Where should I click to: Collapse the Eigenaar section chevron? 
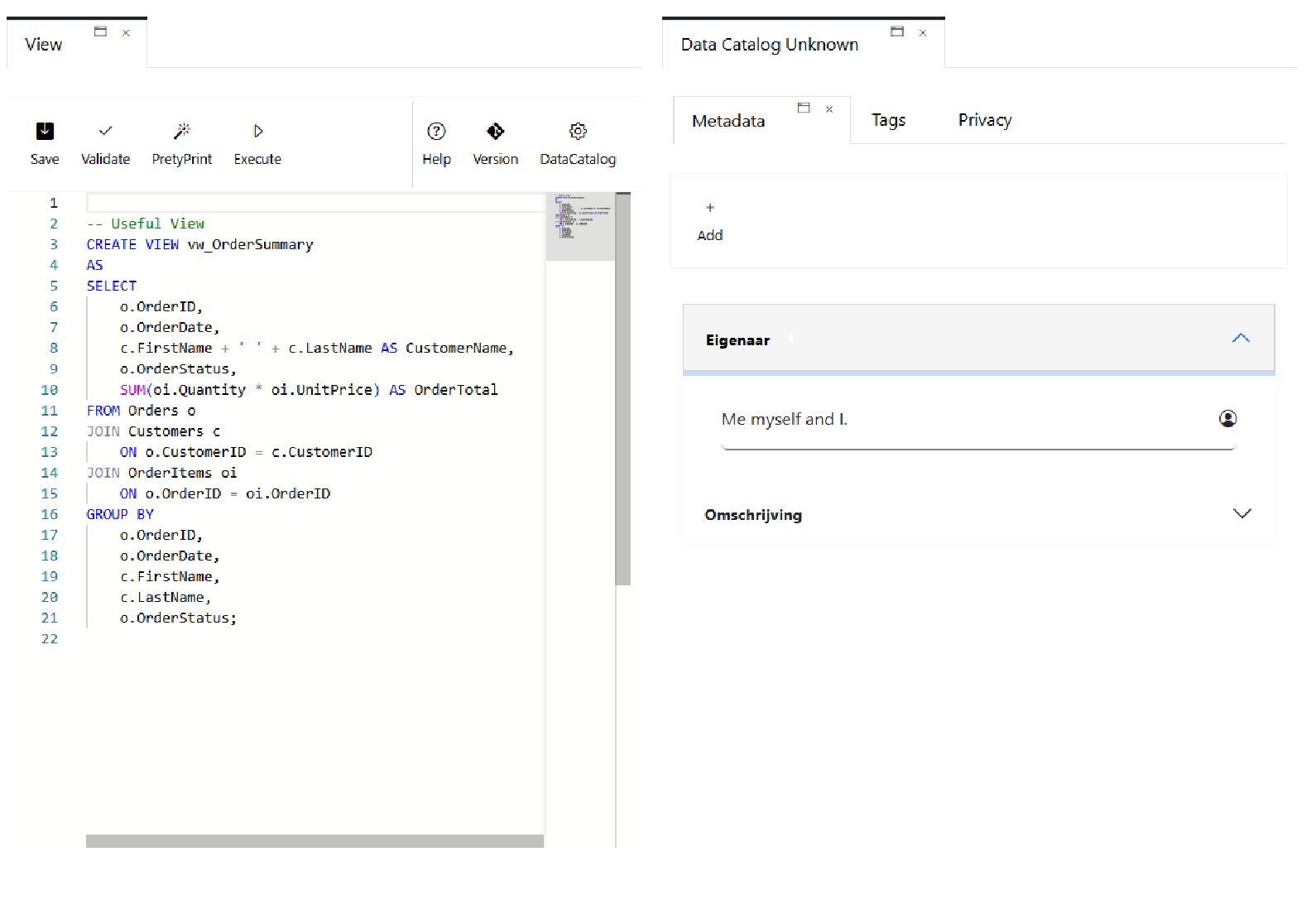(x=1241, y=338)
